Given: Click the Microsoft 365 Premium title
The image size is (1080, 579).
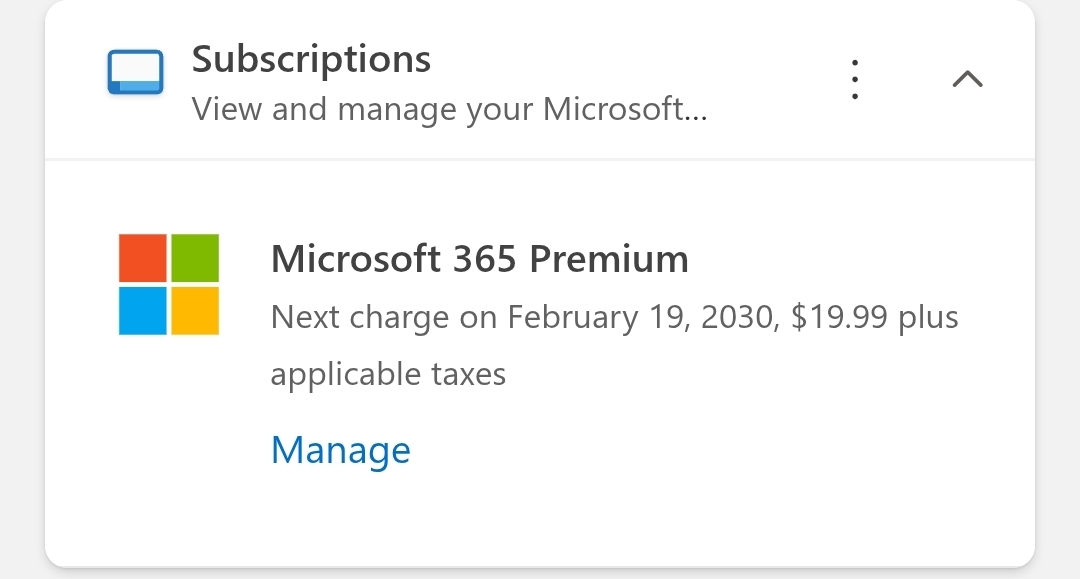Looking at the screenshot, I should click(479, 259).
